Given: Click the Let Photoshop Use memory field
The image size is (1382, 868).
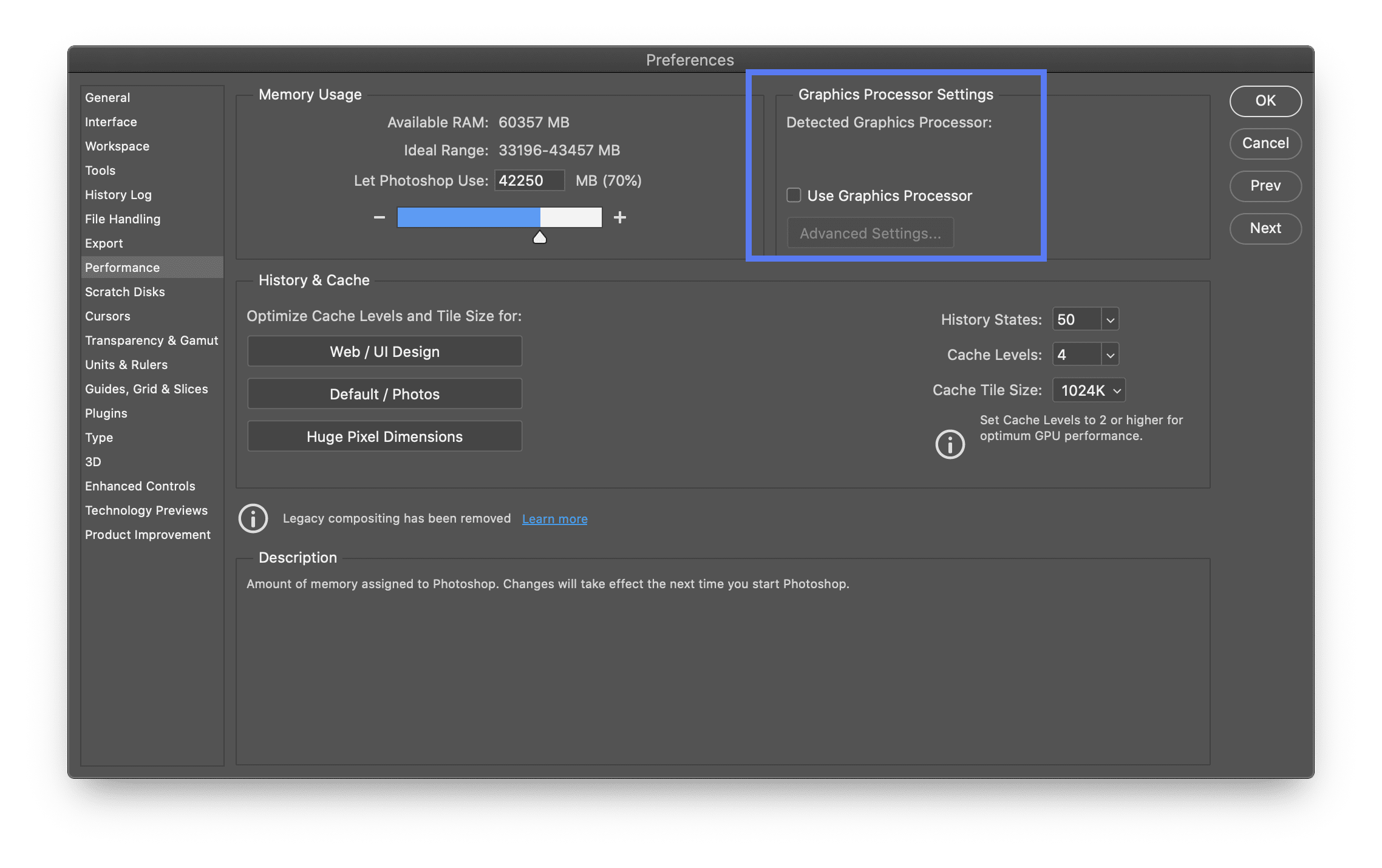Looking at the screenshot, I should [529, 181].
